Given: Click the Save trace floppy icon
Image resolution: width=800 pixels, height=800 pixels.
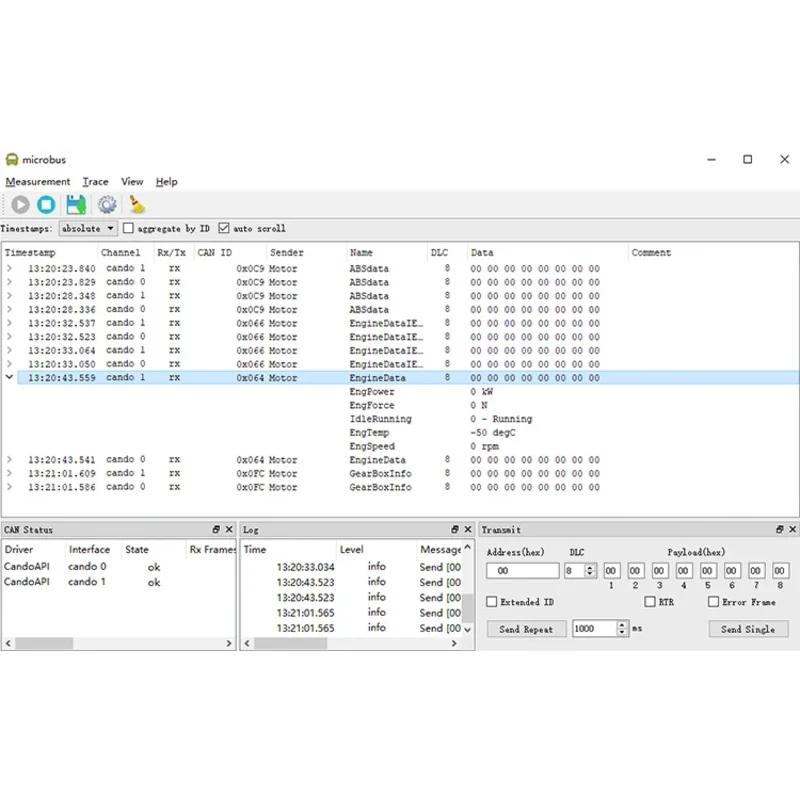Looking at the screenshot, I should coord(76,205).
